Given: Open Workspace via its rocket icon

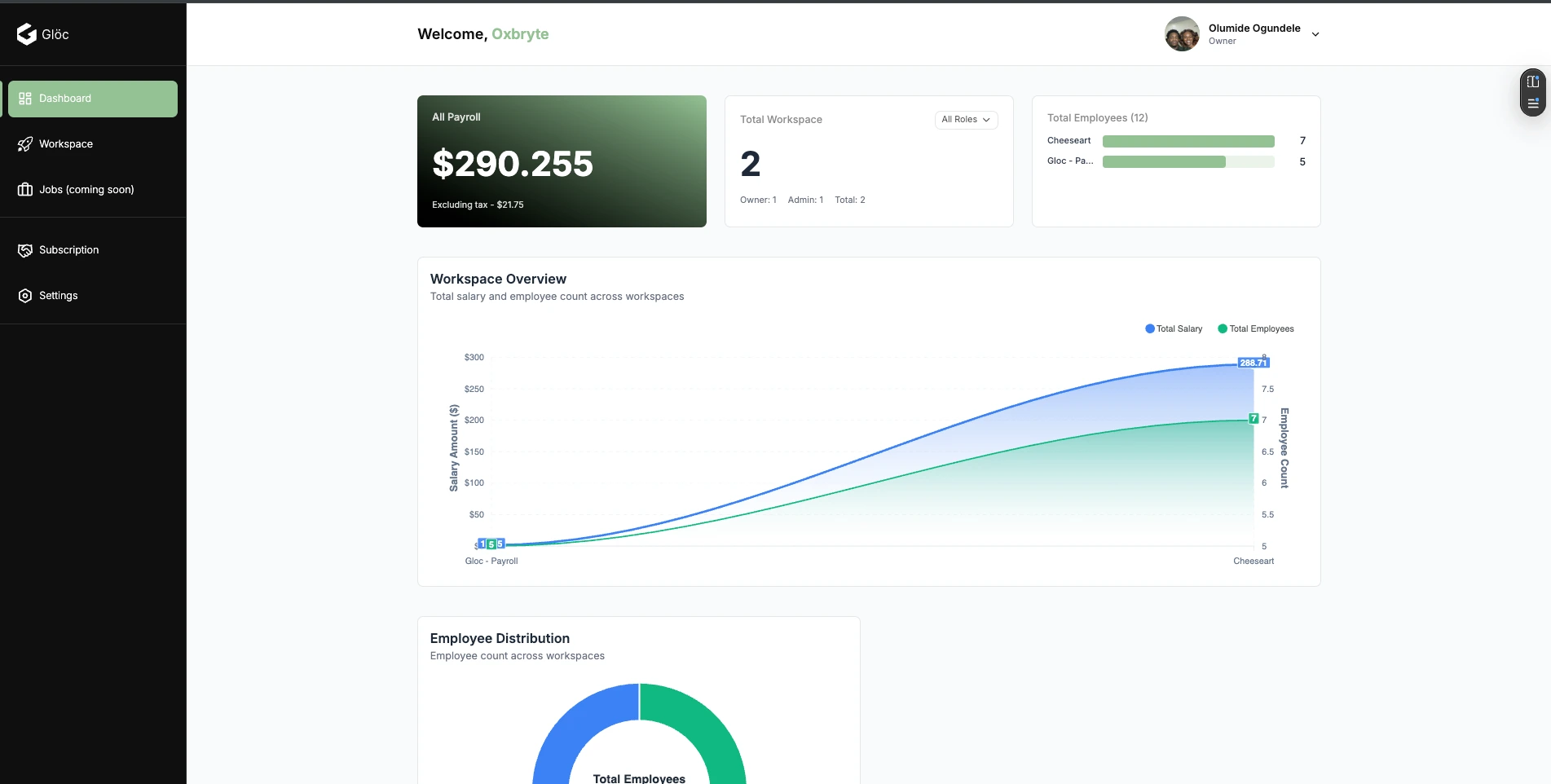Looking at the screenshot, I should coord(25,144).
